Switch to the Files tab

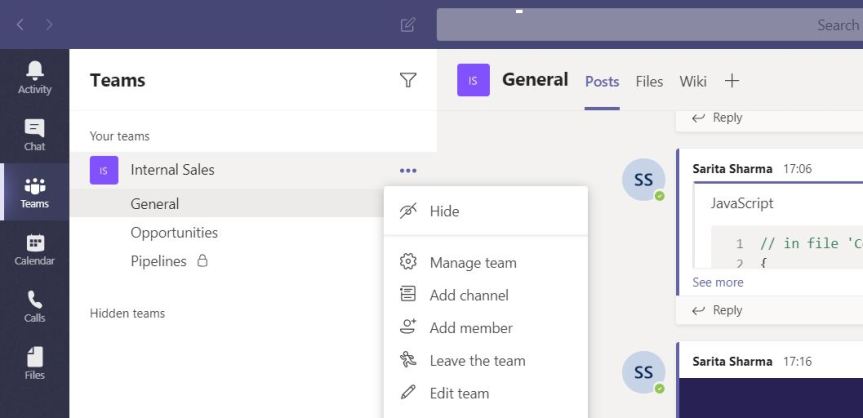(649, 81)
